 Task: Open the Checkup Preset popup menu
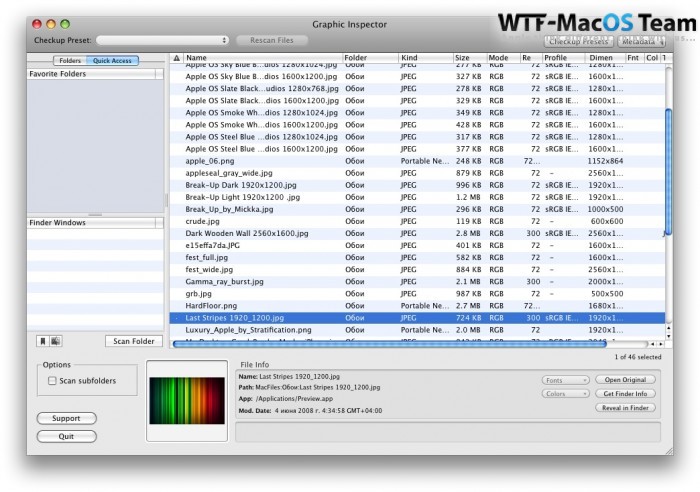click(162, 40)
